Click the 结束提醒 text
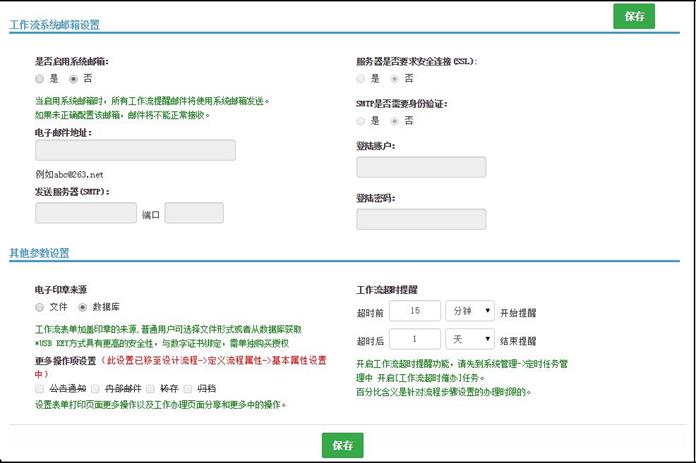Viewport: 696px width, 463px height. (518, 341)
